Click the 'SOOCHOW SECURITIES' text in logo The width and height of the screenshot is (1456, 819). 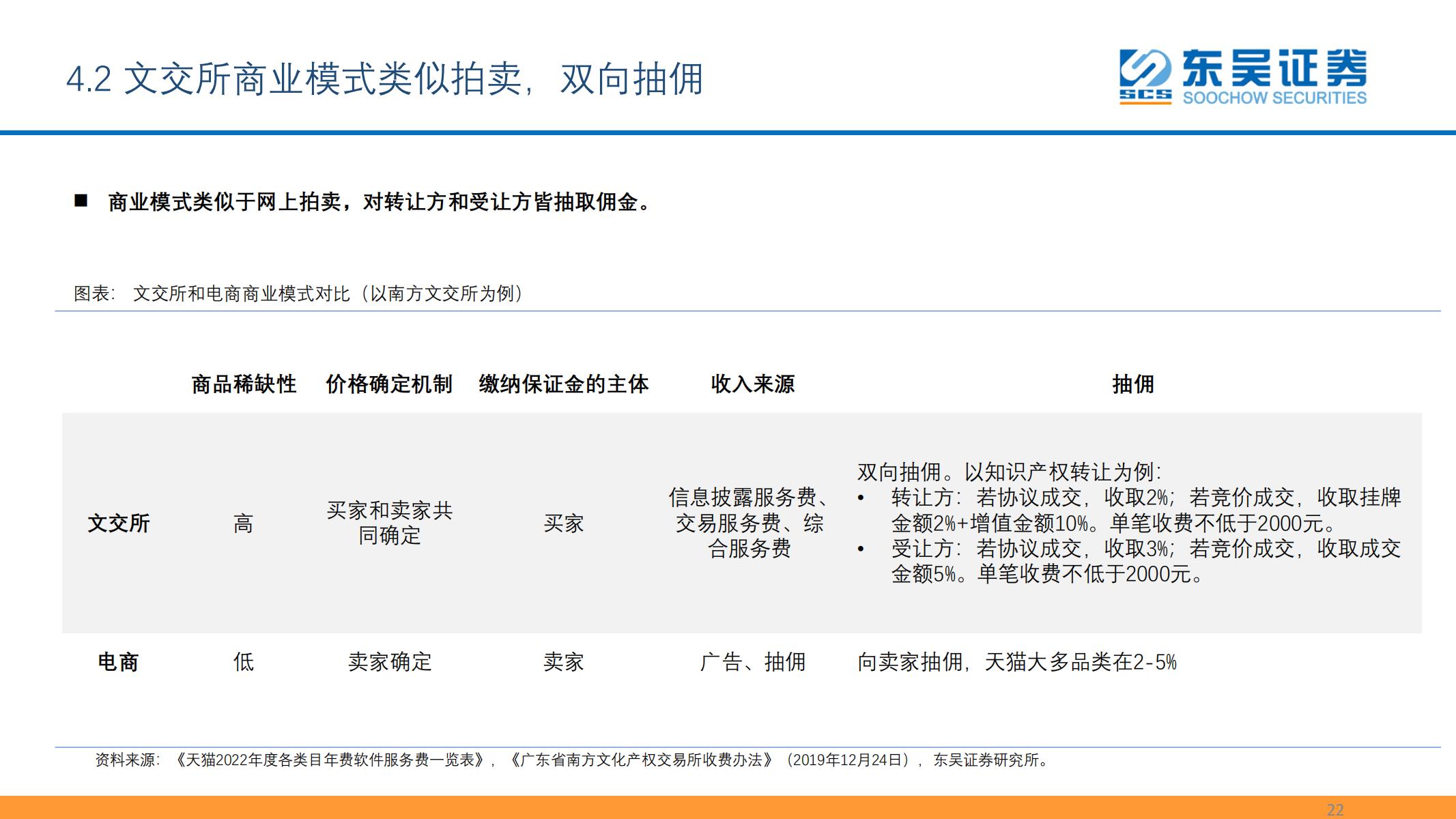1274,98
